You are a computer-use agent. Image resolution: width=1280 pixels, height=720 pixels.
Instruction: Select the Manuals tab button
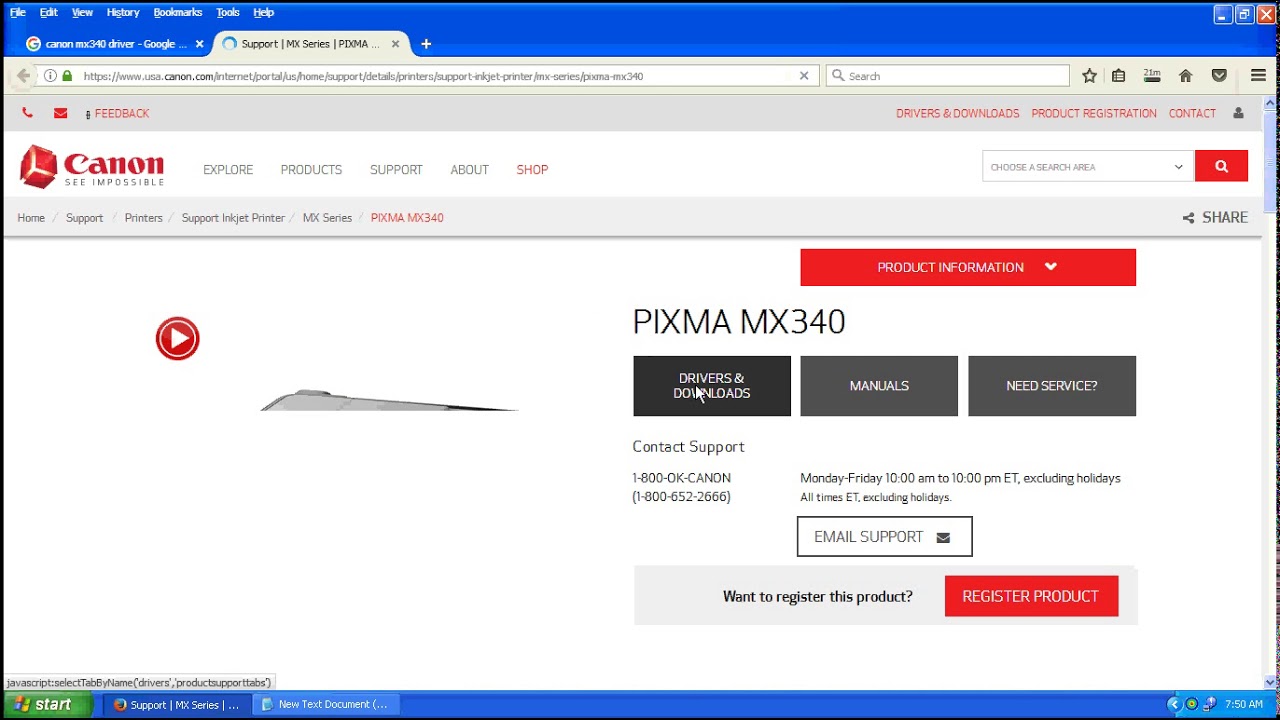(879, 386)
